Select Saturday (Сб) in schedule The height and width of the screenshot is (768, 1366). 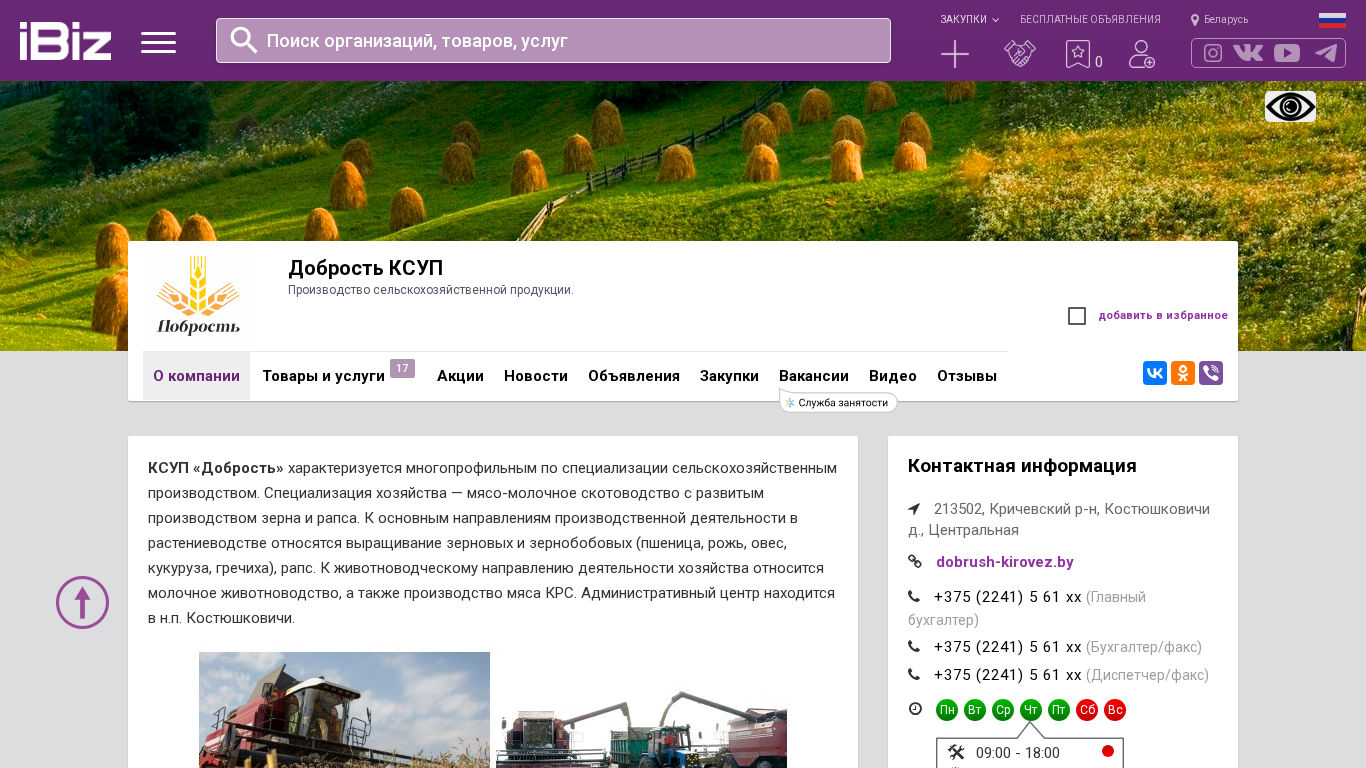[x=1087, y=710]
